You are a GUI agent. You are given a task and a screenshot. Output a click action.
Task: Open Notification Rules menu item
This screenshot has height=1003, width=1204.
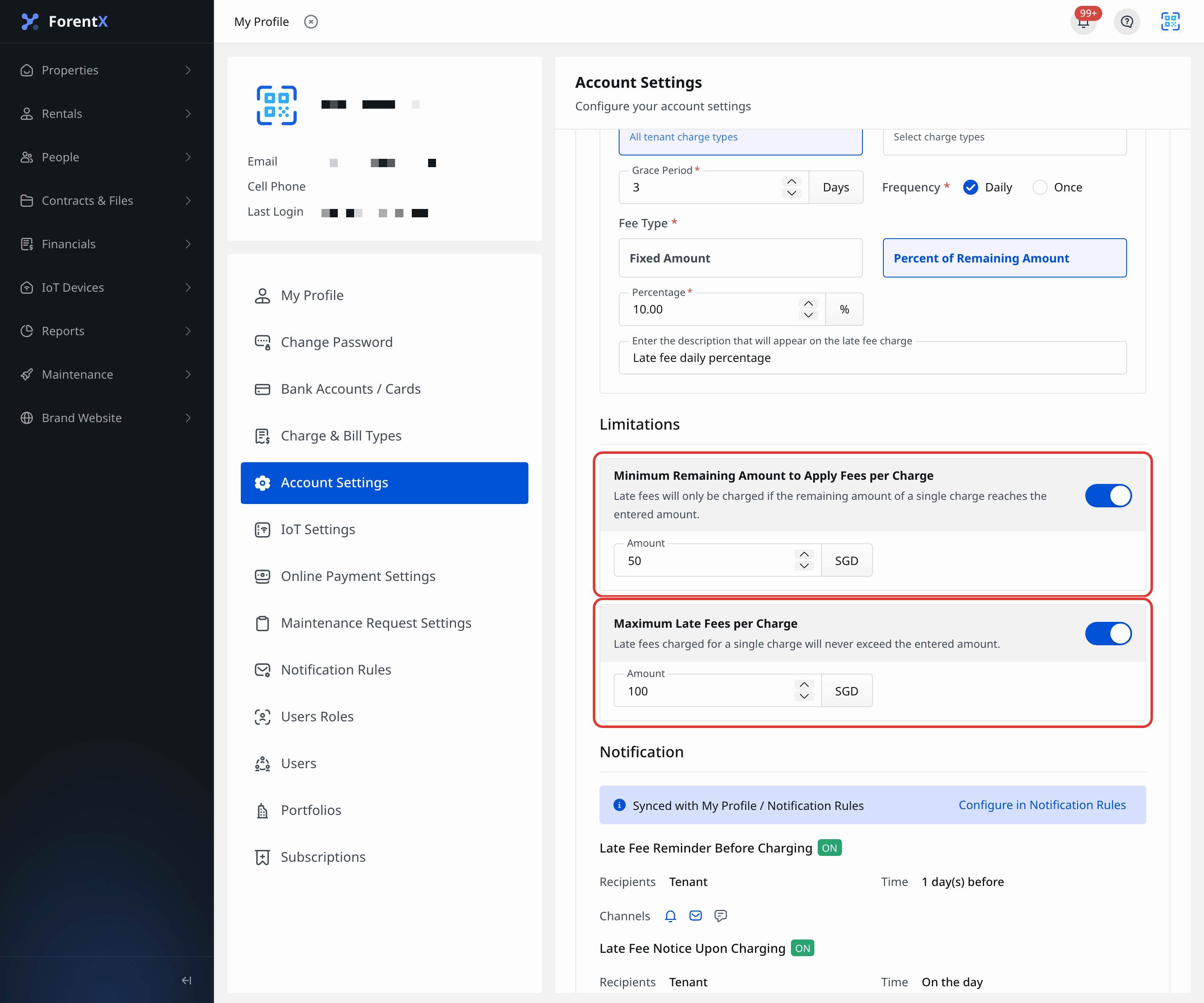click(x=384, y=670)
